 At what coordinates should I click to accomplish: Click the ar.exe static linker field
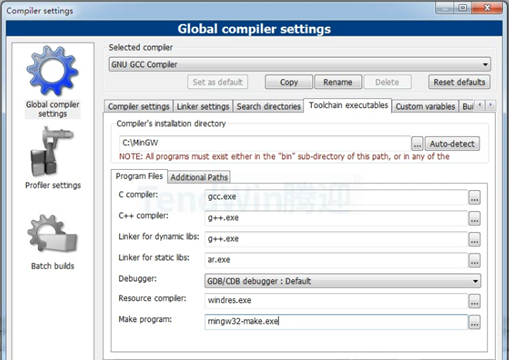(x=336, y=260)
